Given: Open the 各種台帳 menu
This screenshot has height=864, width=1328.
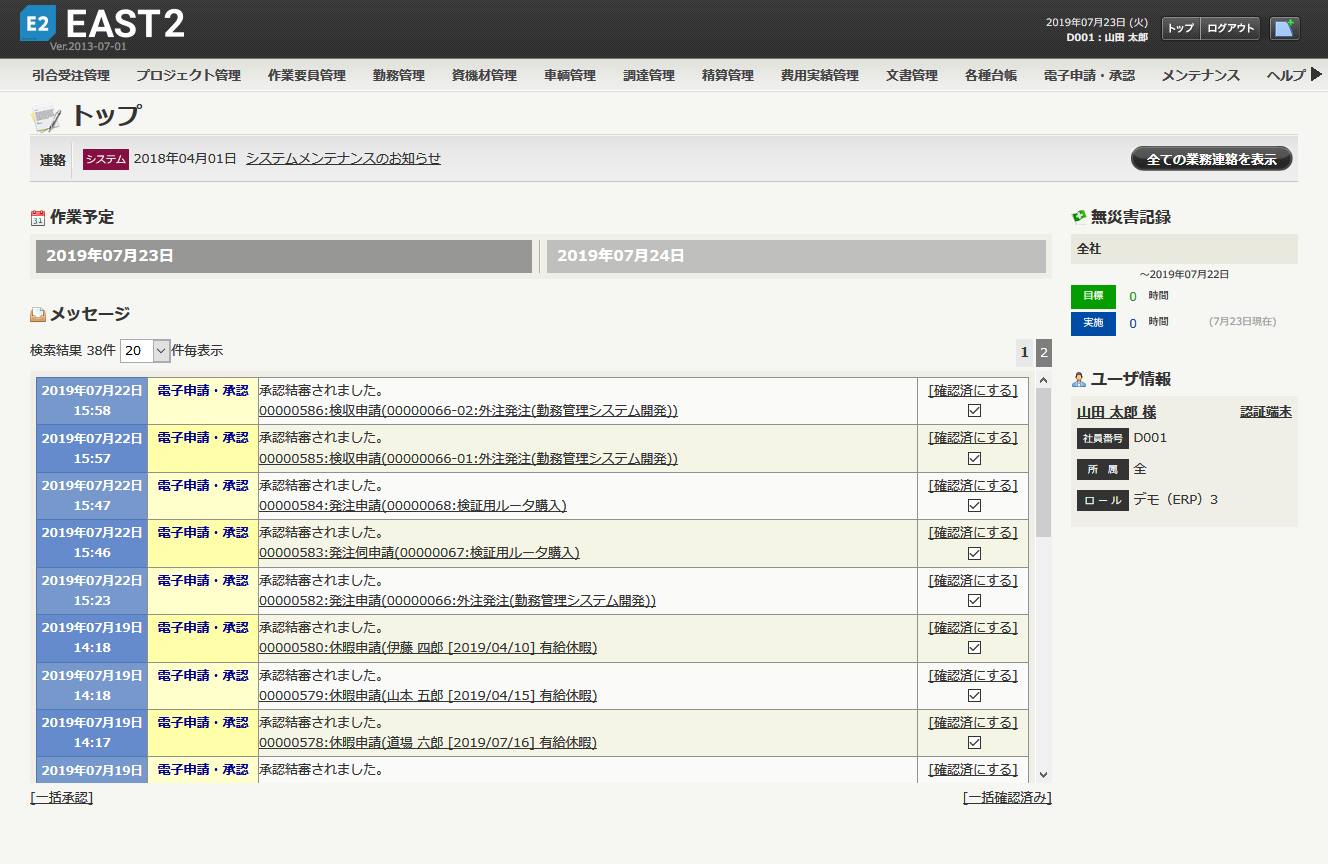Looking at the screenshot, I should (991, 75).
